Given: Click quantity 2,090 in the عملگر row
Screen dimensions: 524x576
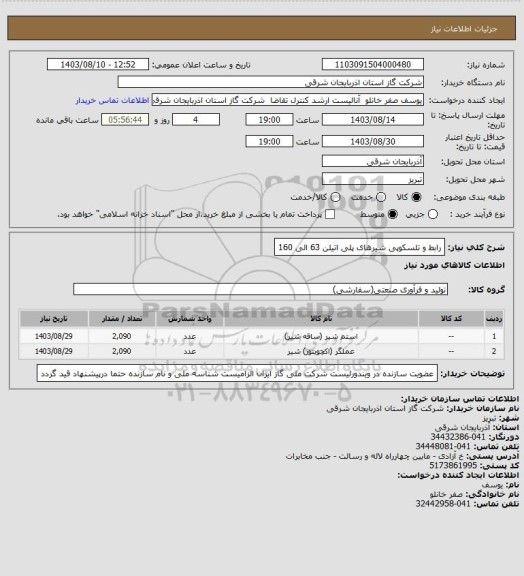Looking at the screenshot, I should tap(122, 351).
